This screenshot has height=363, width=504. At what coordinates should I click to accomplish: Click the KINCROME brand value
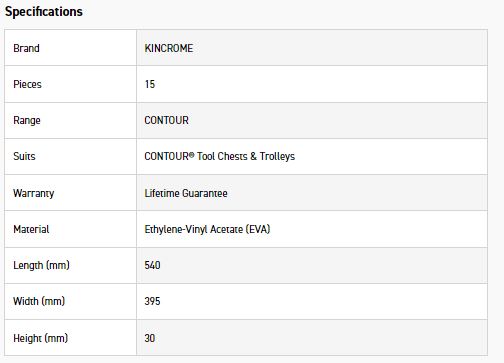click(169, 48)
